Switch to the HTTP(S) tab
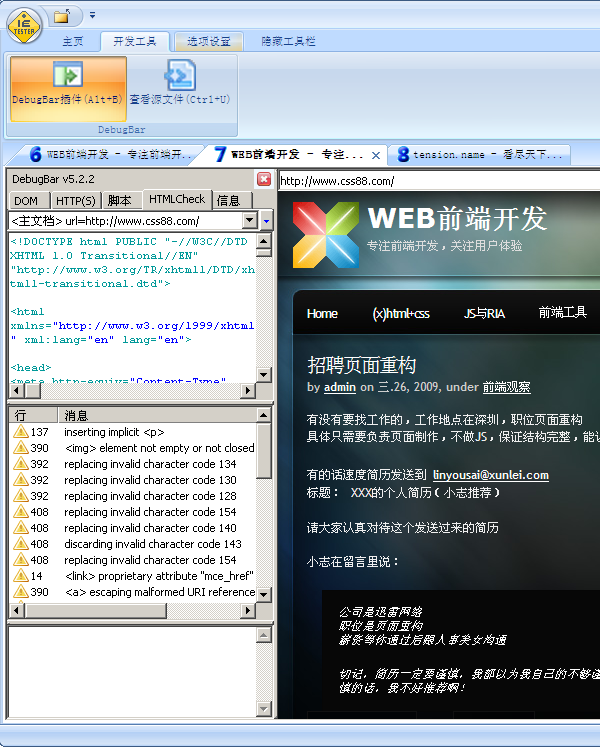The image size is (600, 748). (76, 201)
